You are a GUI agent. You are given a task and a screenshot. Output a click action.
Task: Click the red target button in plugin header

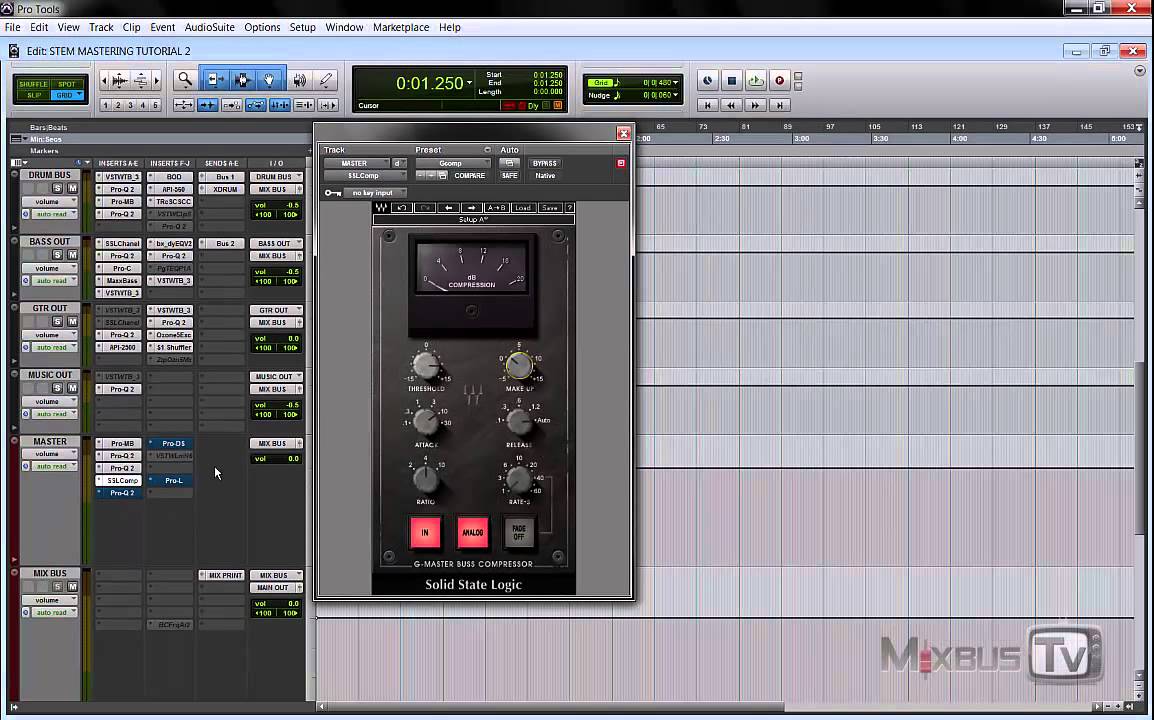tap(620, 163)
